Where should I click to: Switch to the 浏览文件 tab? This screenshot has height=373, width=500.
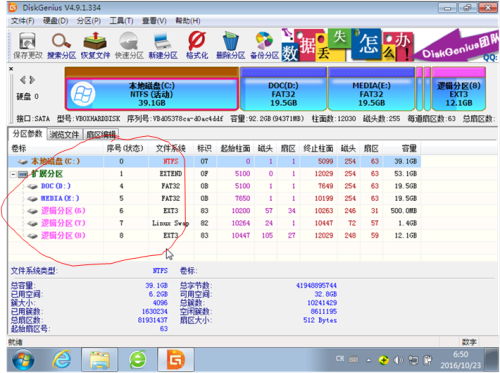[64, 134]
